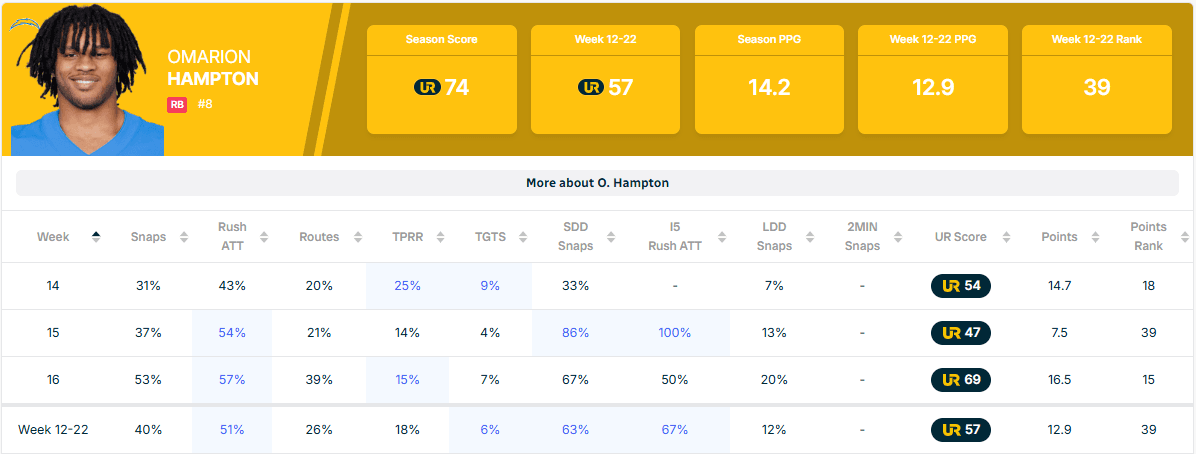
Task: Sort by Rush ATT column arrows
Action: 264,237
